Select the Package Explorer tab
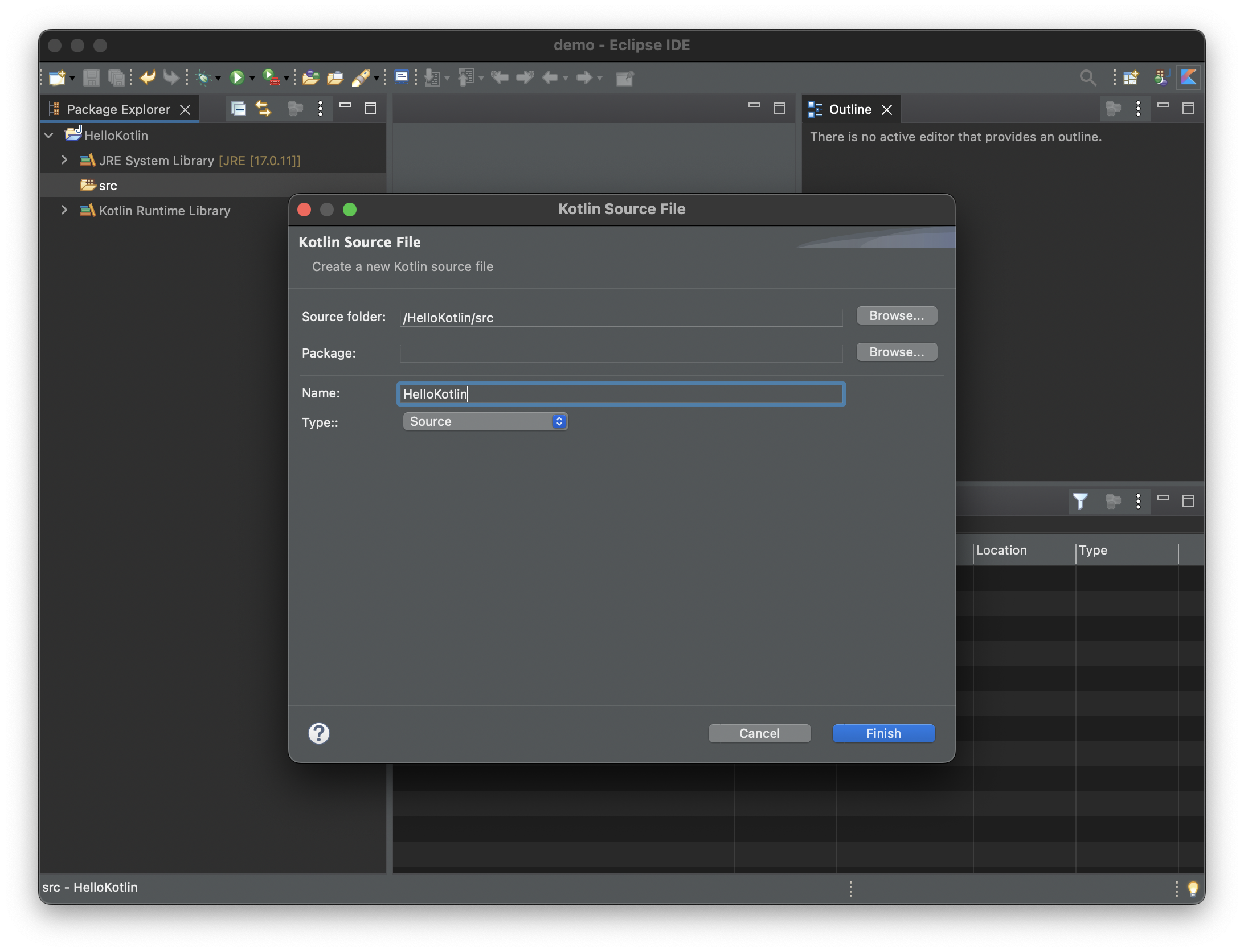Viewport: 1244px width, 952px height. coord(118,109)
